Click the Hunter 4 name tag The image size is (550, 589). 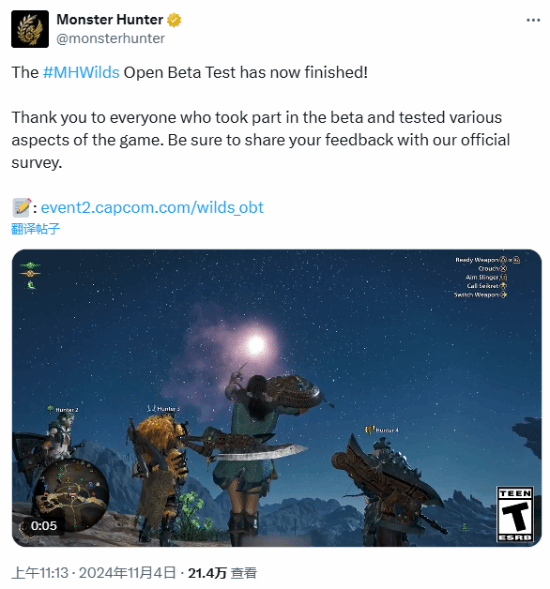point(382,430)
